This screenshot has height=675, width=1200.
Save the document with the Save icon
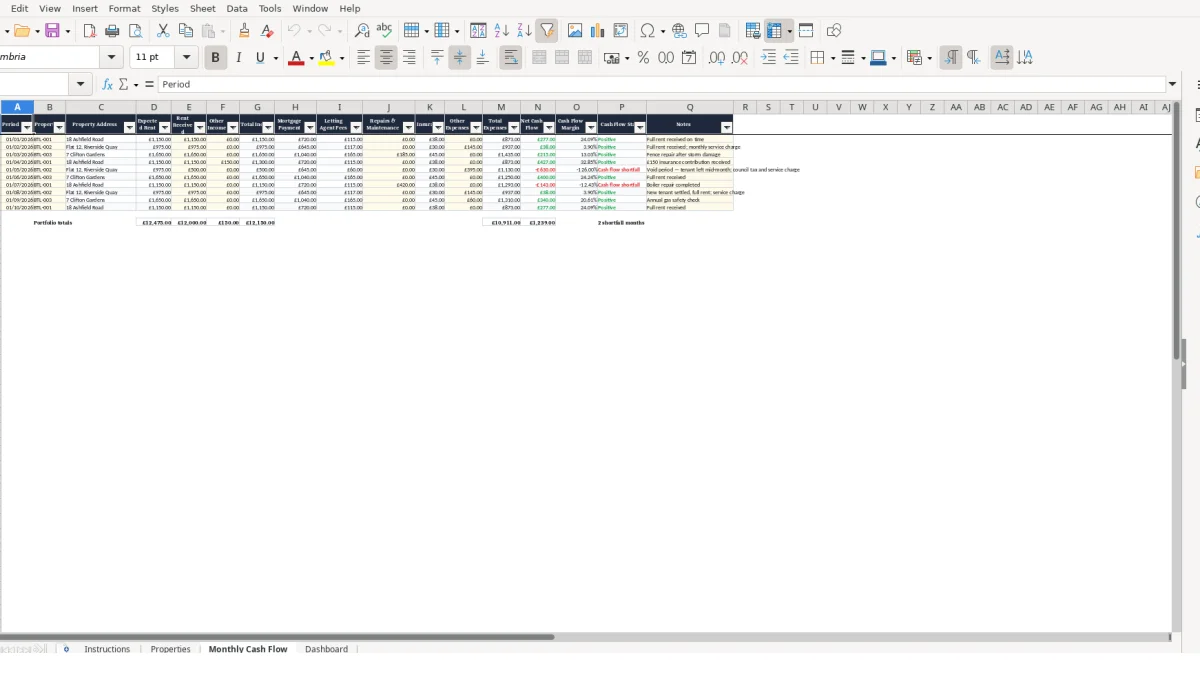(x=52, y=31)
